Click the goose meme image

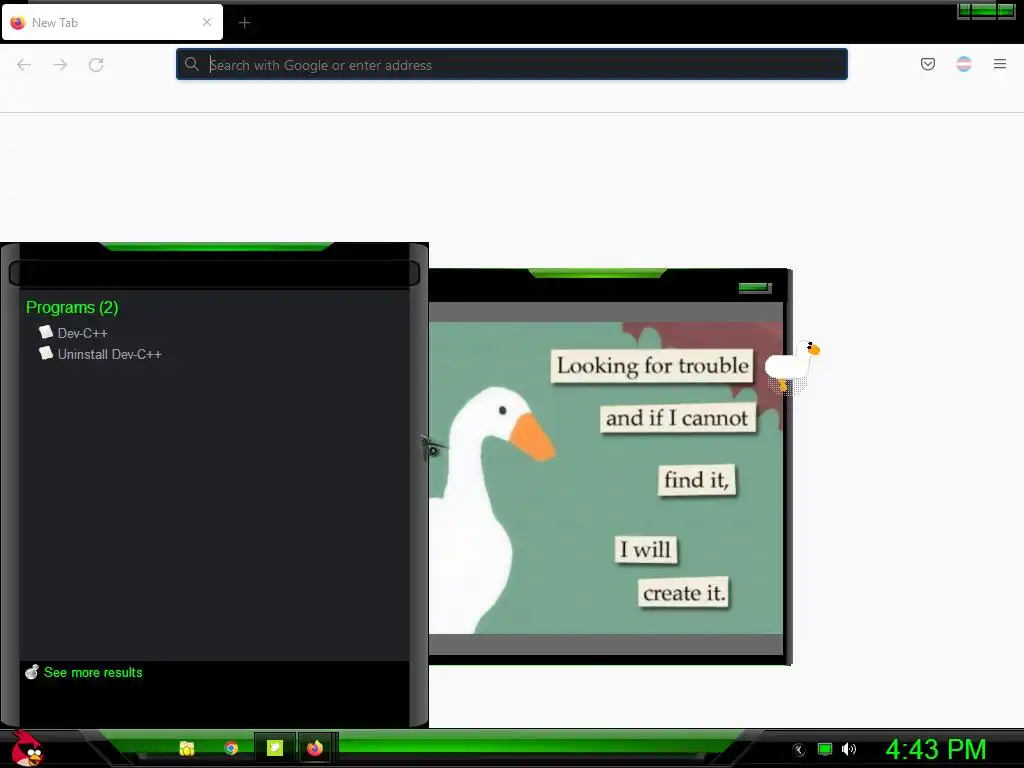coord(605,477)
